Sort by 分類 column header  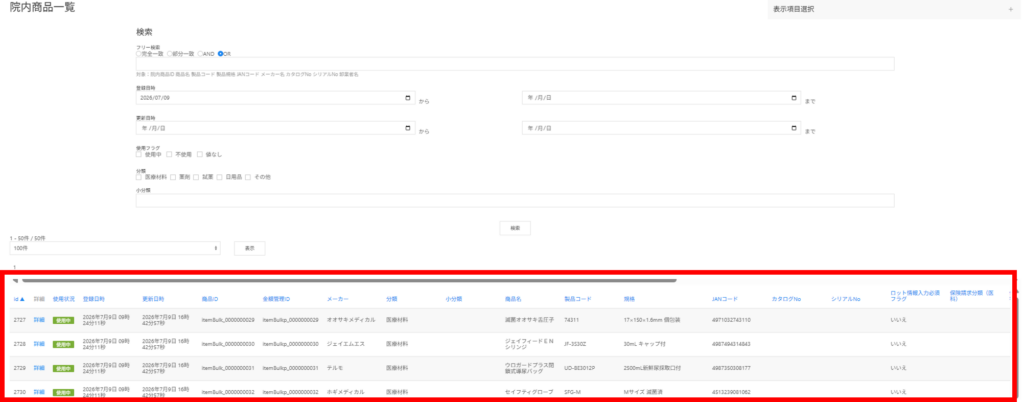[x=391, y=299]
